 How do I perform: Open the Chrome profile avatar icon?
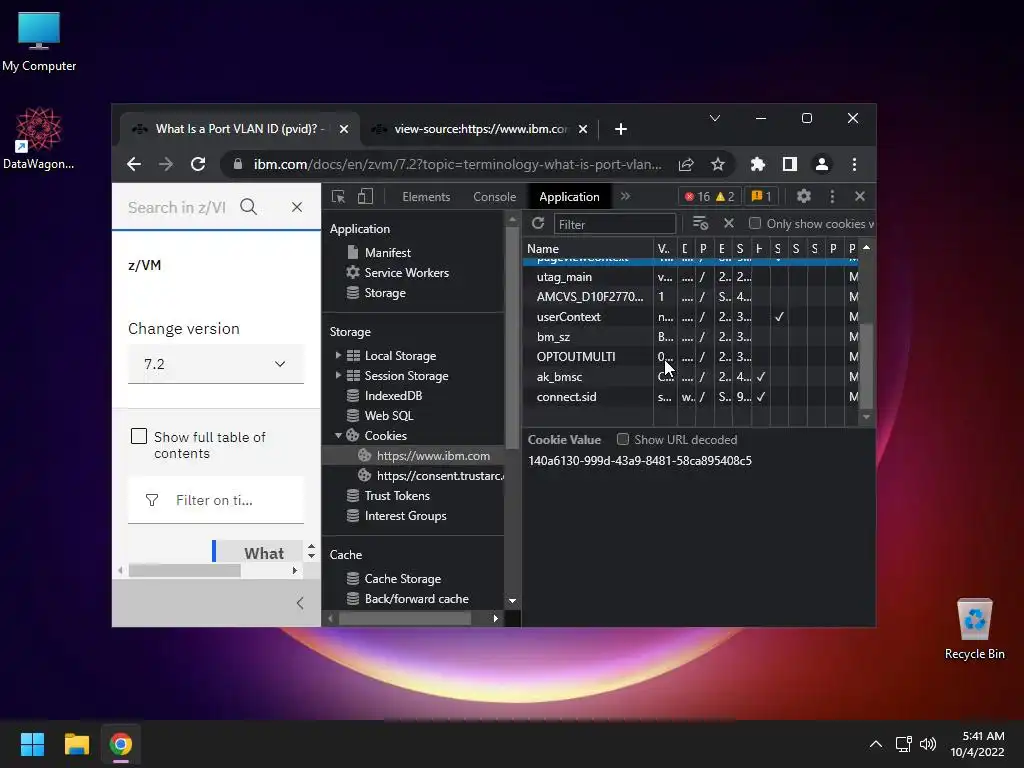pyautogui.click(x=822, y=165)
